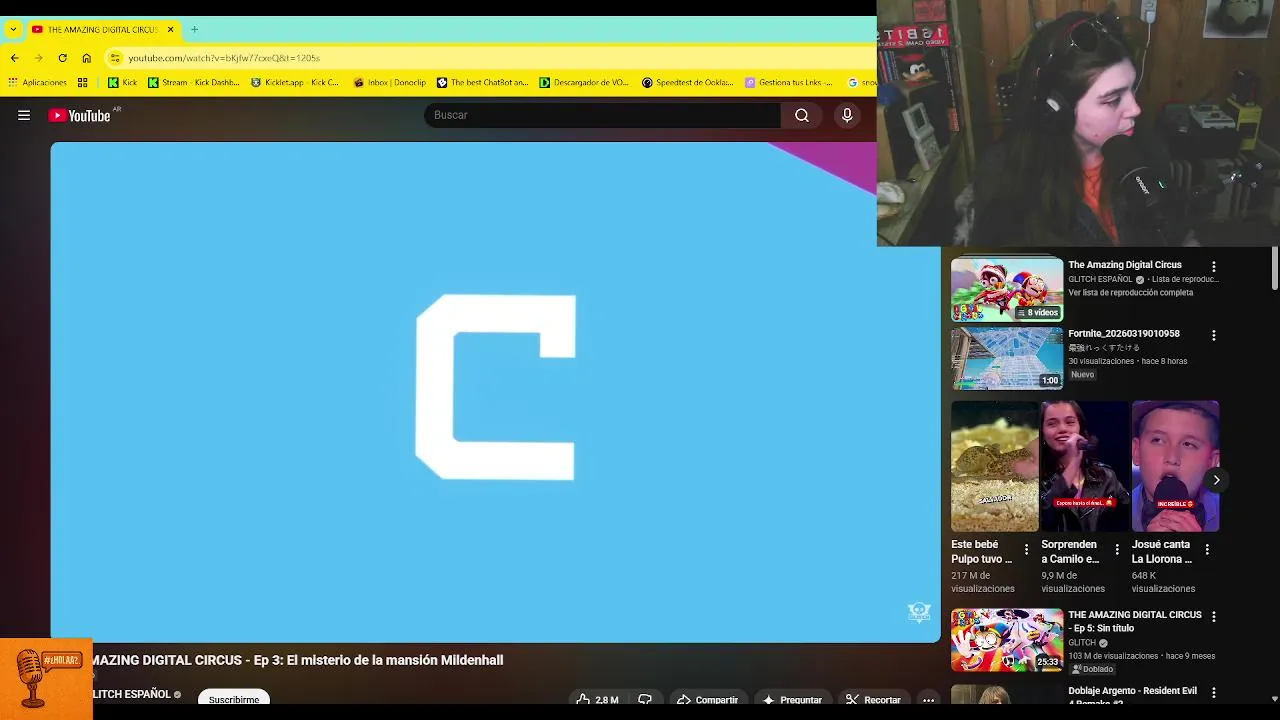Image resolution: width=1280 pixels, height=720 pixels.
Task: Focus the Buscar search field
Action: [602, 115]
